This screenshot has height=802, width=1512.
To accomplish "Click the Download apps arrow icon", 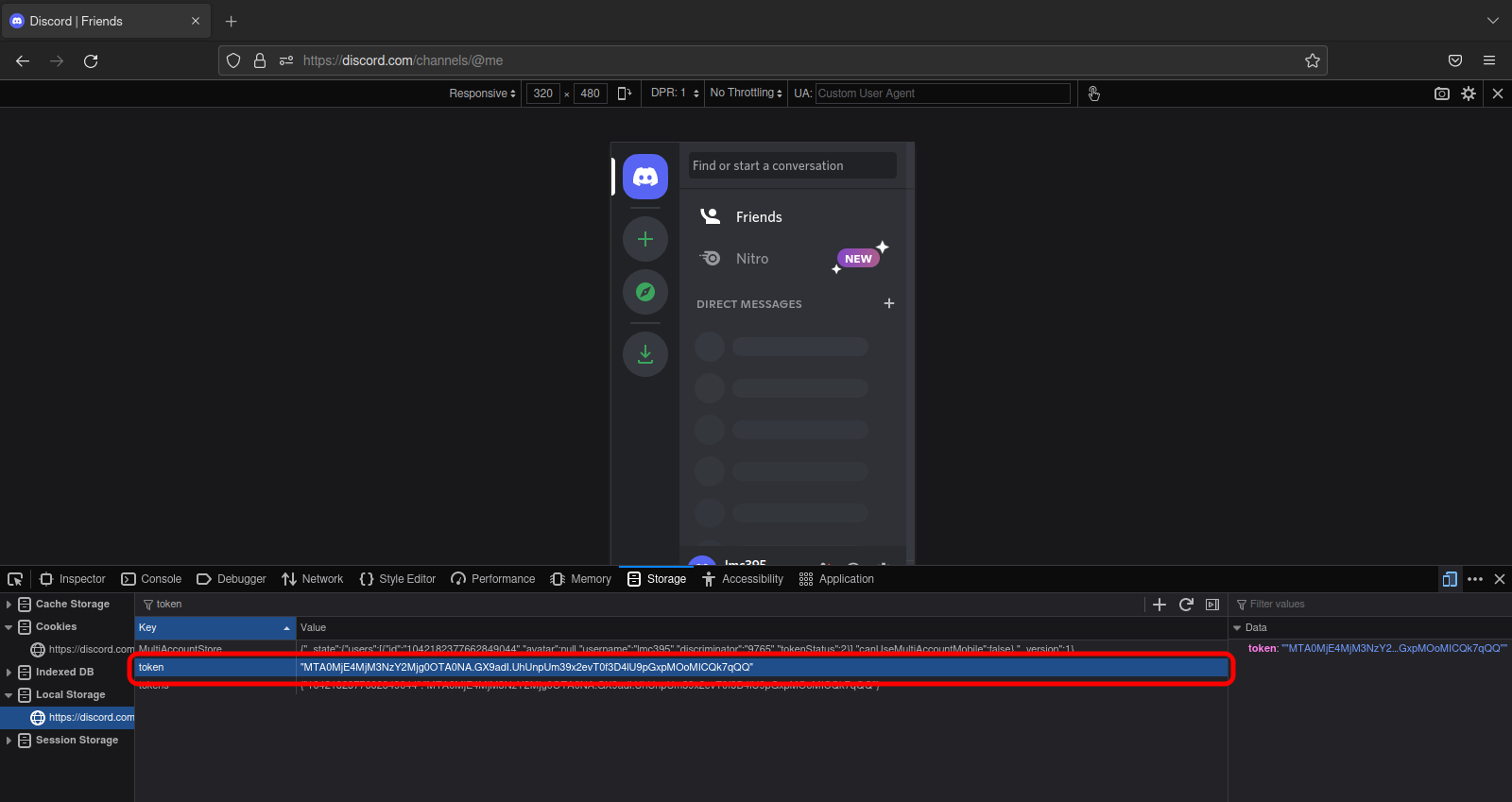I will tap(645, 354).
